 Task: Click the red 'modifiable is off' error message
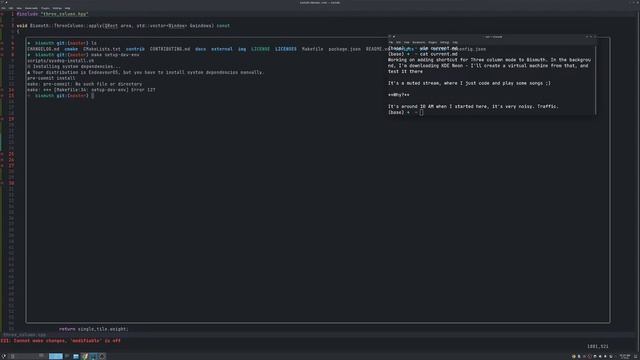[61, 340]
